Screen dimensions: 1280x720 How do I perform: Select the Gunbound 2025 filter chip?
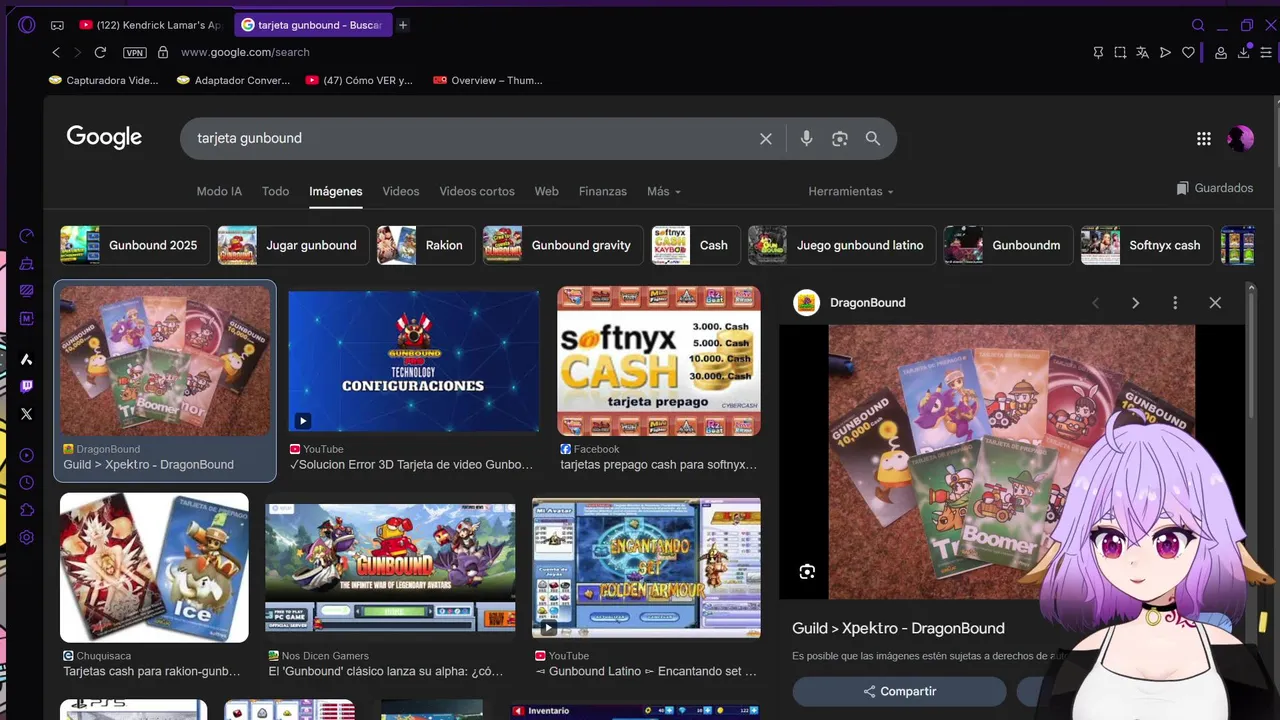coord(133,245)
